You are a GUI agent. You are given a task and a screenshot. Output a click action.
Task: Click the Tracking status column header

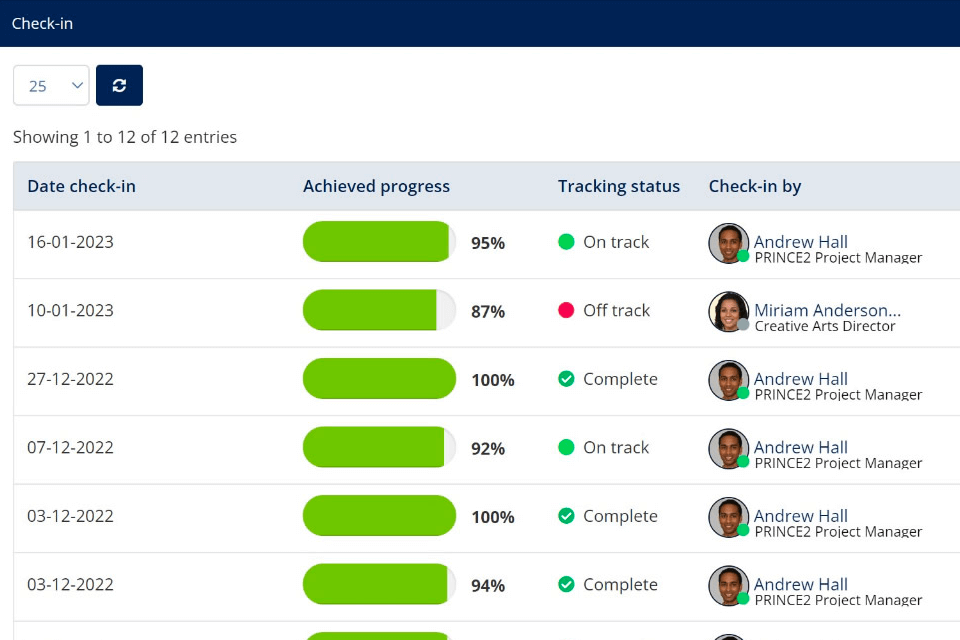click(x=620, y=186)
